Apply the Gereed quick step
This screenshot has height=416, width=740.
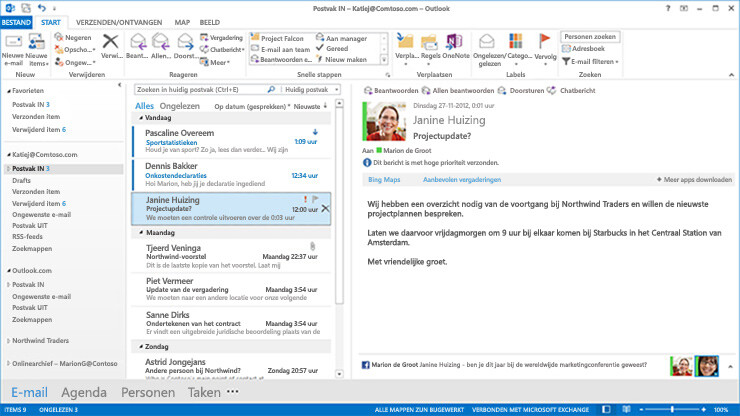tap(332, 49)
